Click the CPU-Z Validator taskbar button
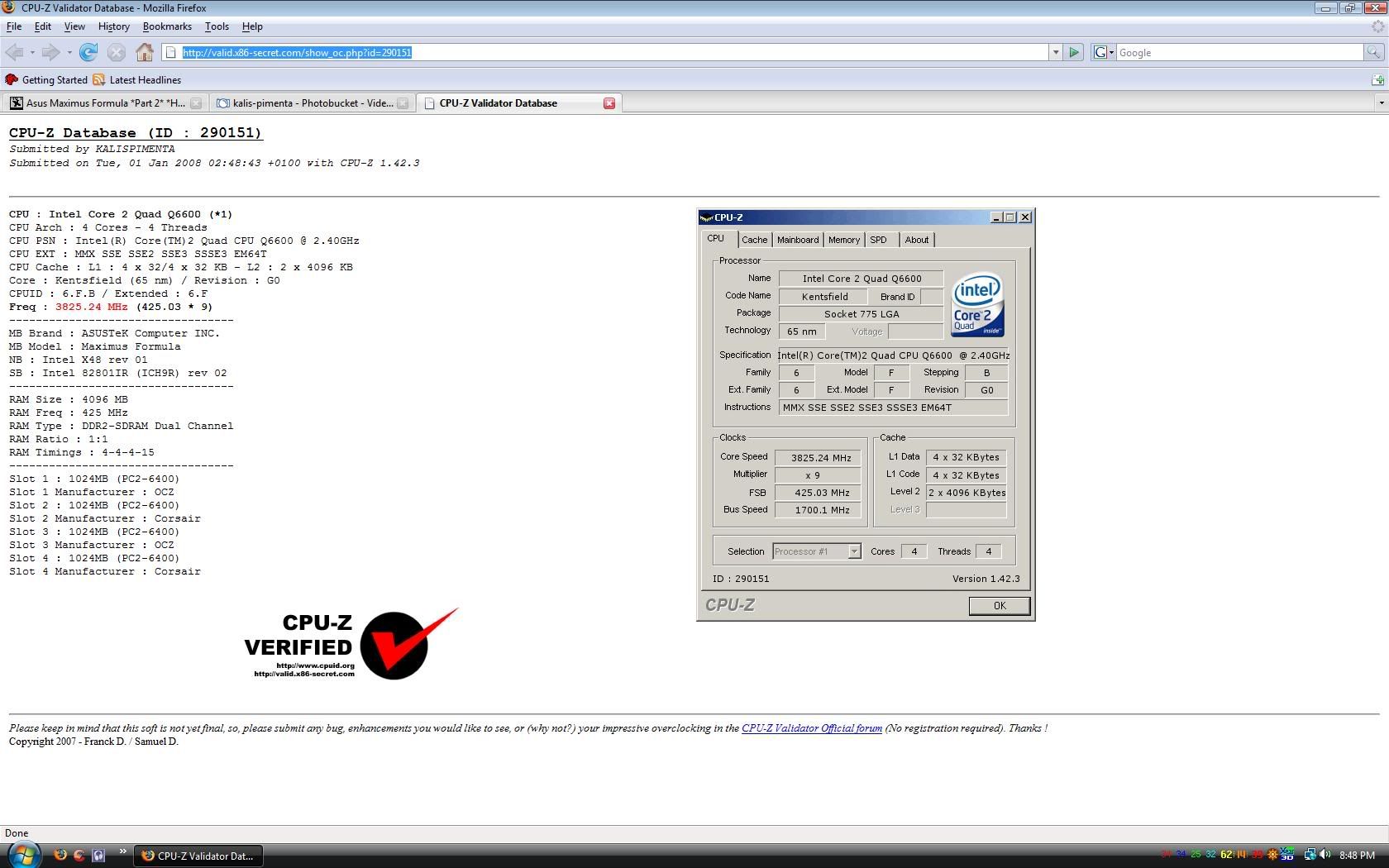The image size is (1389, 868). click(x=198, y=856)
